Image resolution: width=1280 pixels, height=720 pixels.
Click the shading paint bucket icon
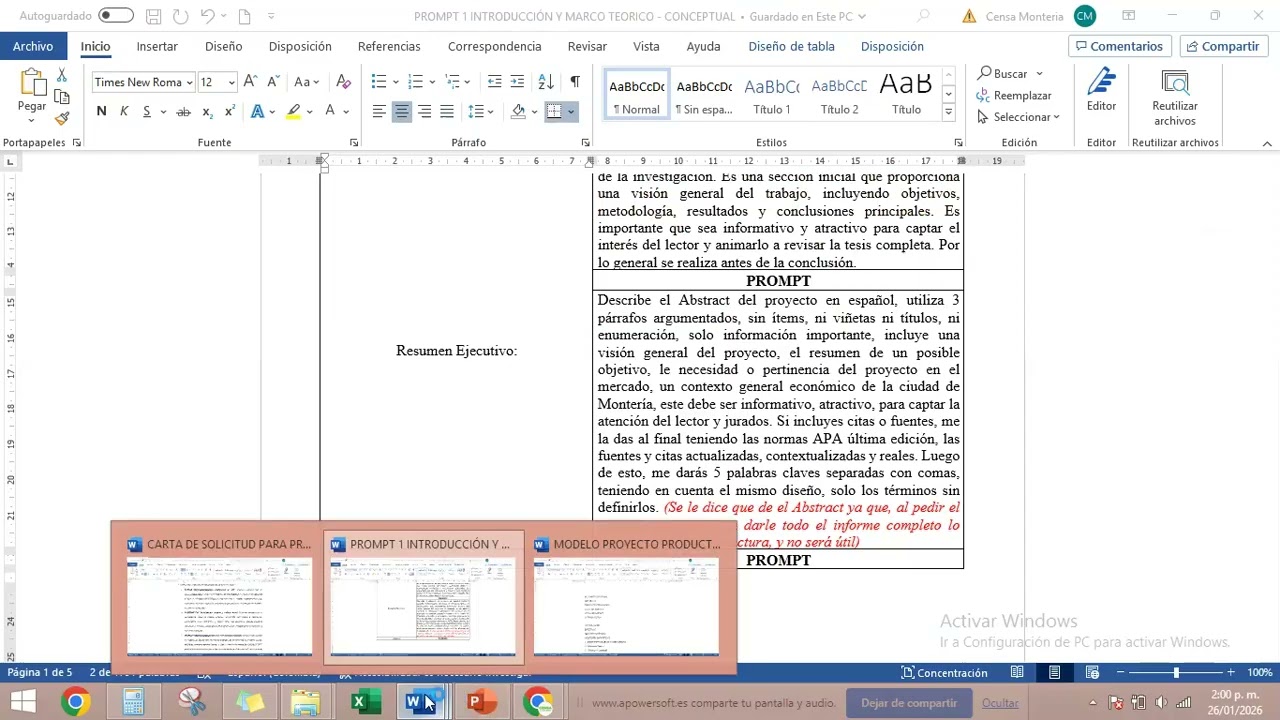pyautogui.click(x=518, y=111)
